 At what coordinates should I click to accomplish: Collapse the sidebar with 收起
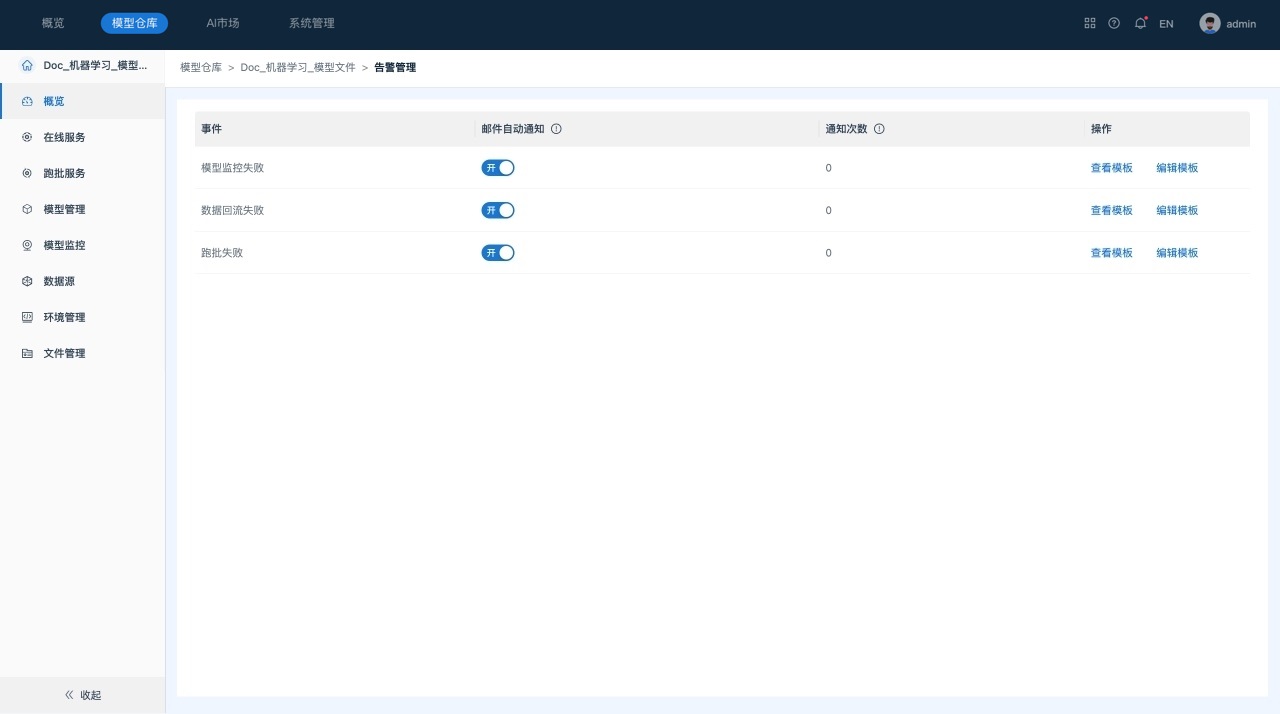click(x=83, y=695)
